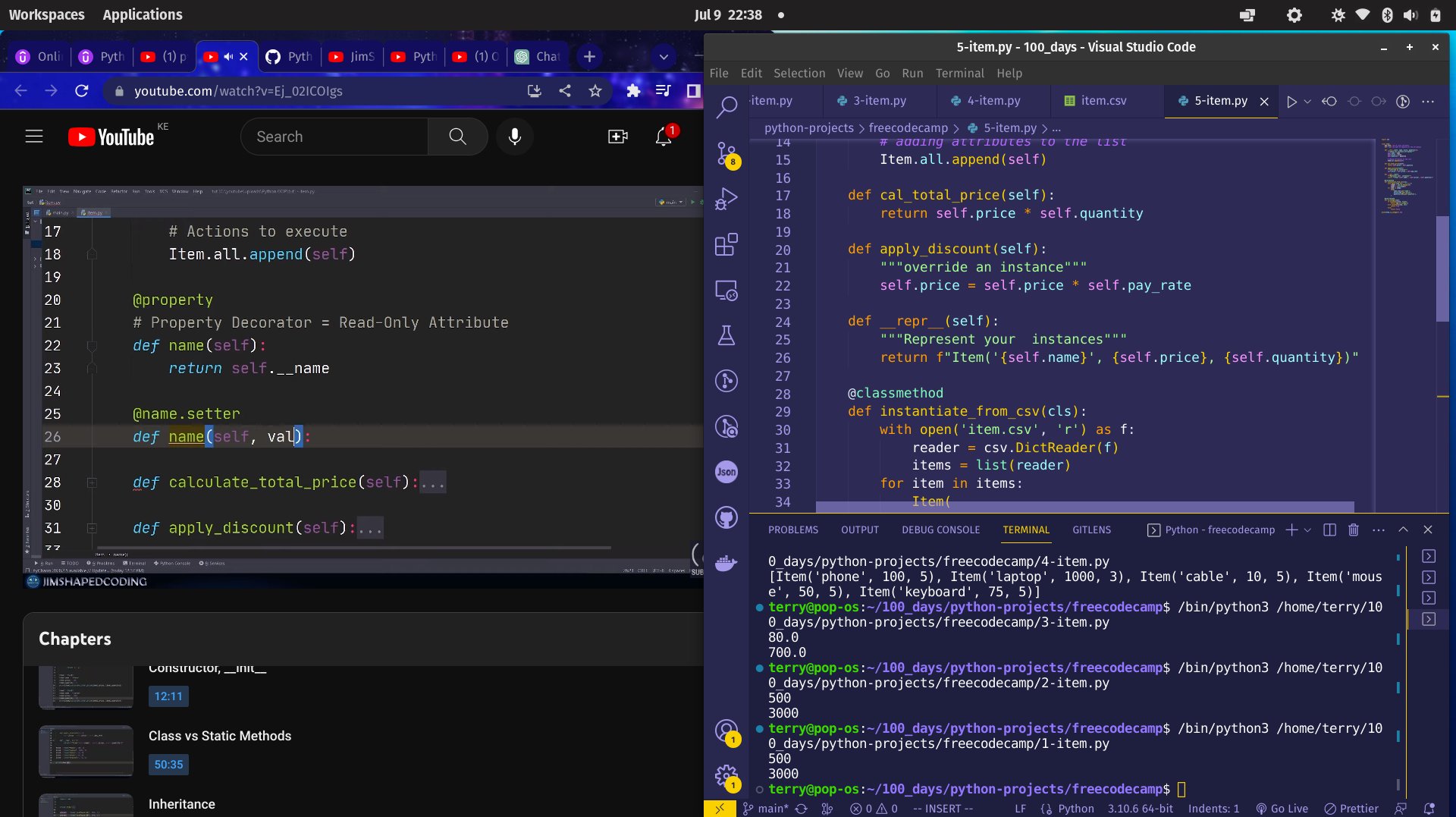1456x817 pixels.
Task: Kill the terminal with trash icon
Action: (x=1354, y=530)
